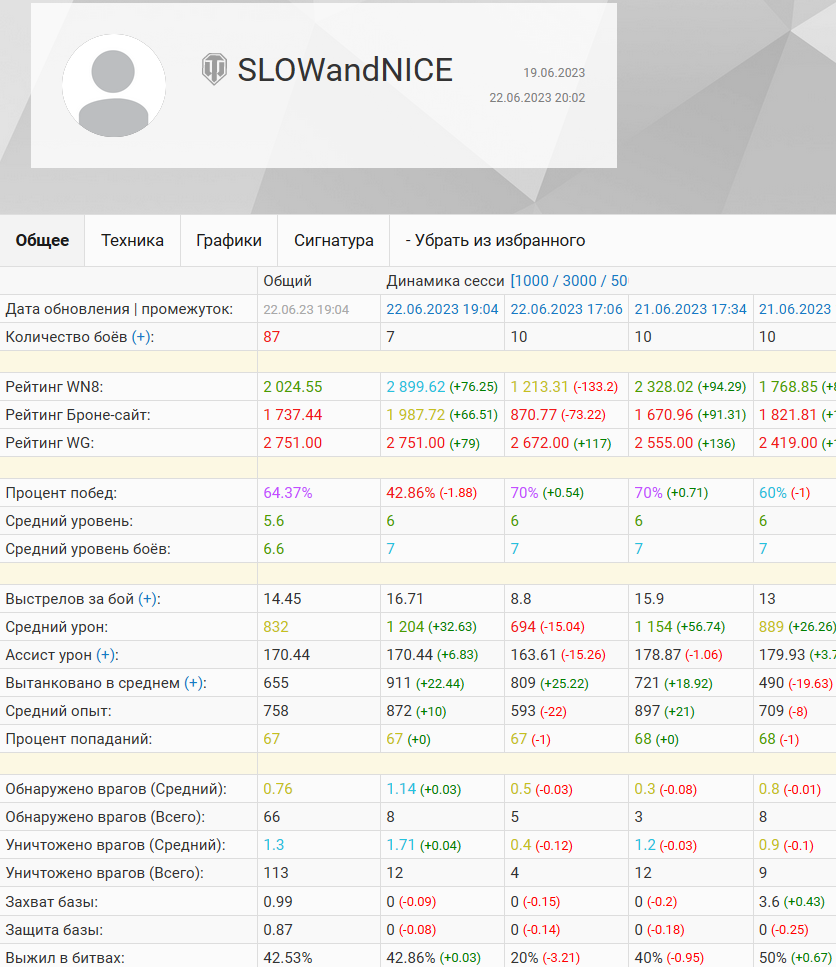Select the Сигнатура tab

(x=334, y=241)
